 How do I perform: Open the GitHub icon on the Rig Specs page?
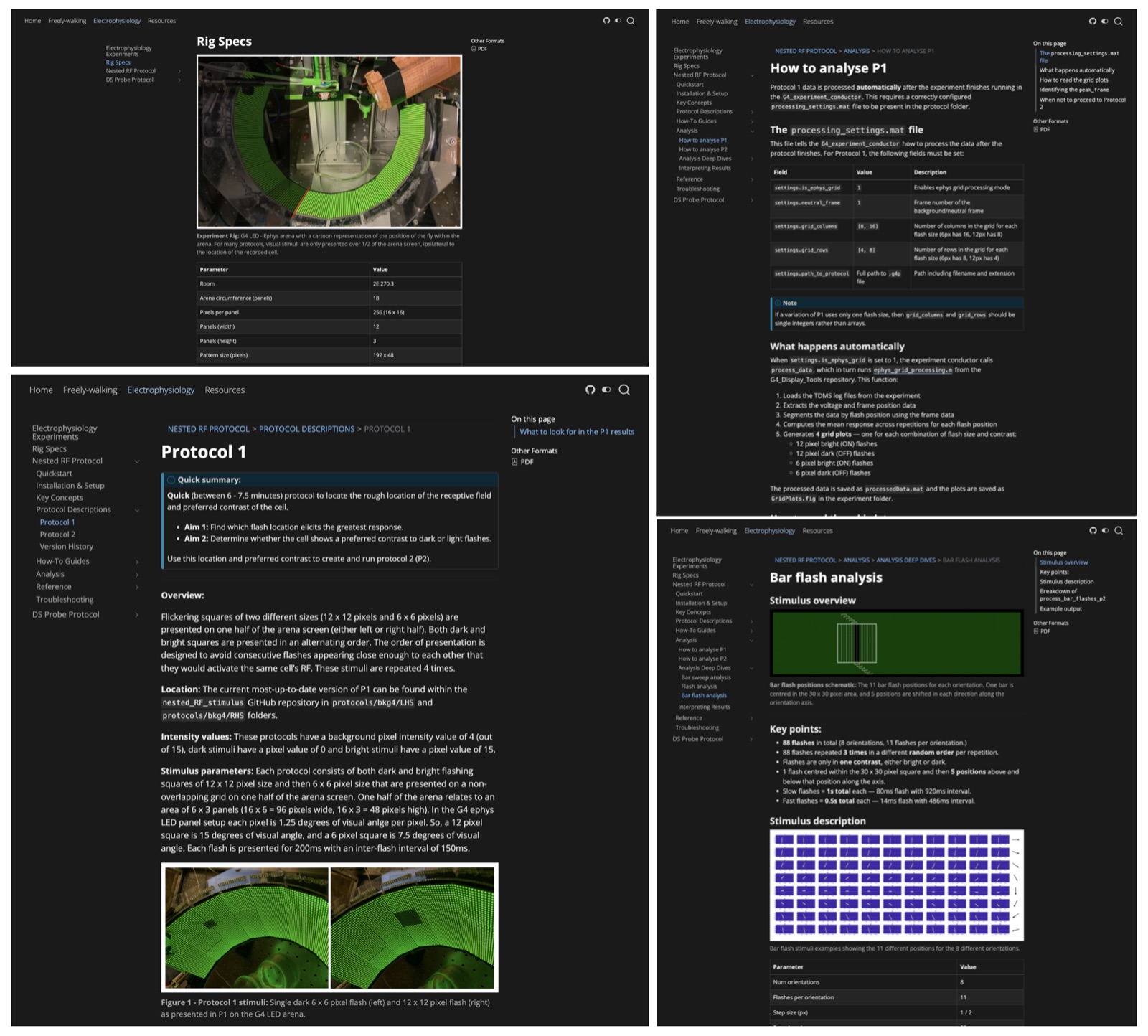pos(606,21)
